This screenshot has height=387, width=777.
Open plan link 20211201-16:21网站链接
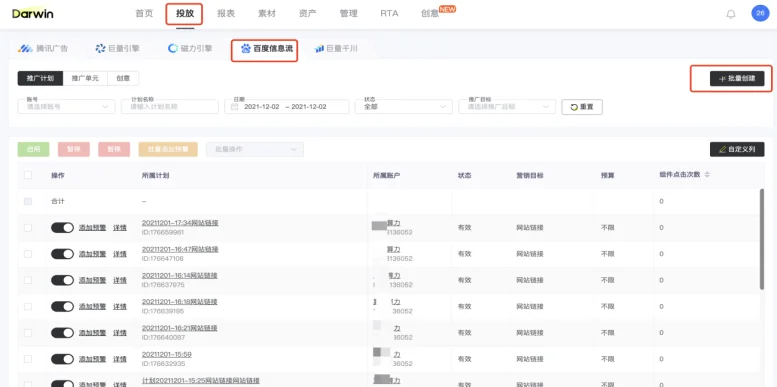click(180, 328)
